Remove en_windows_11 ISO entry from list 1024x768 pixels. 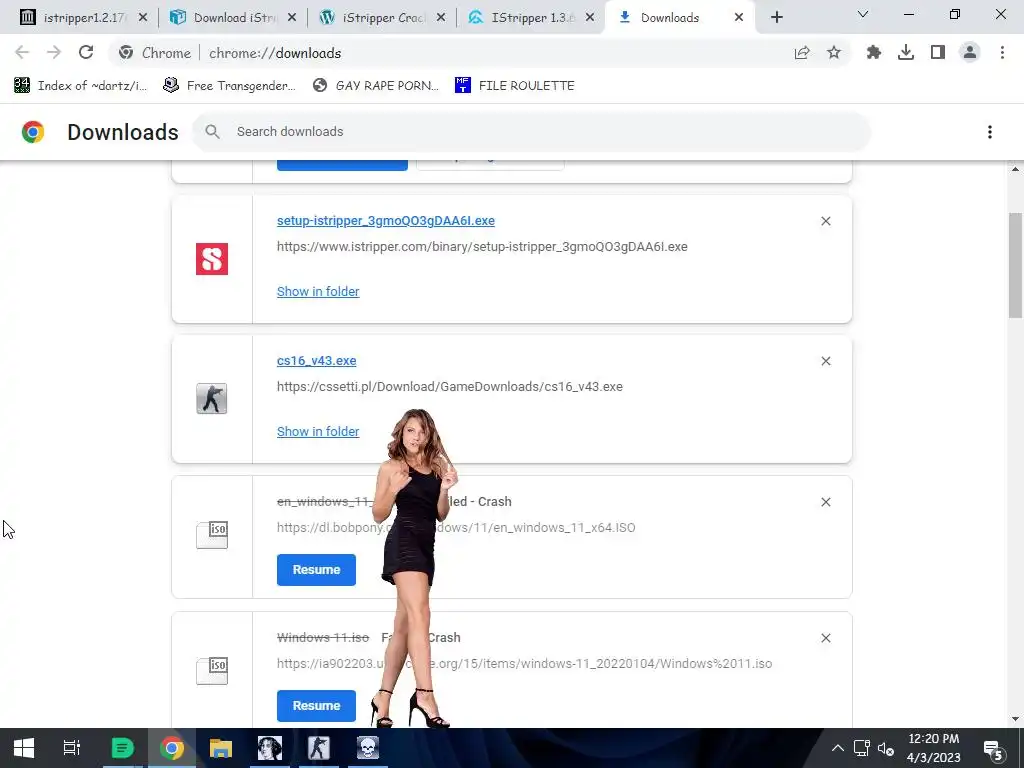pos(825,502)
